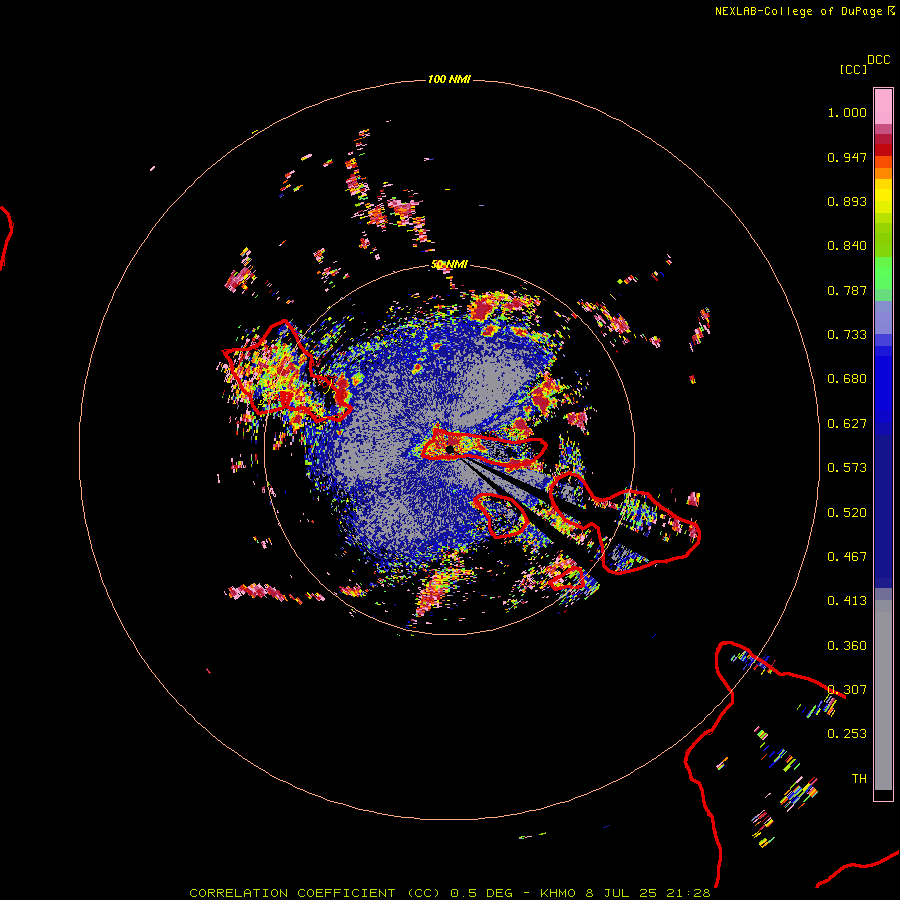Click the 0.840 color scale label

[x=847, y=246]
